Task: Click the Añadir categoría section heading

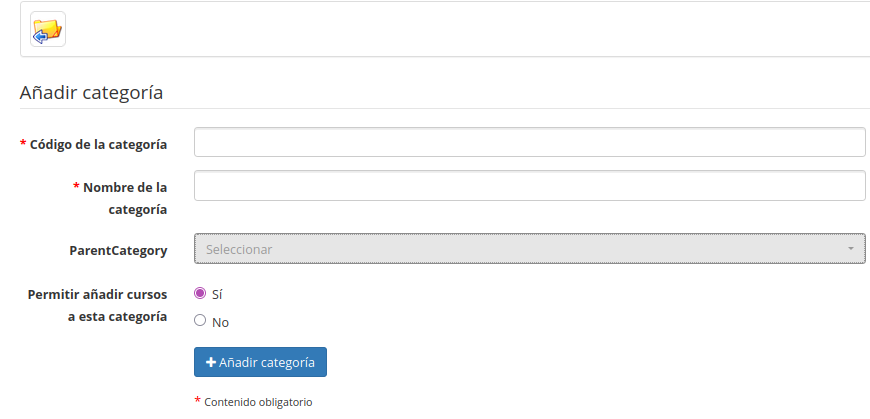Action: [91, 93]
